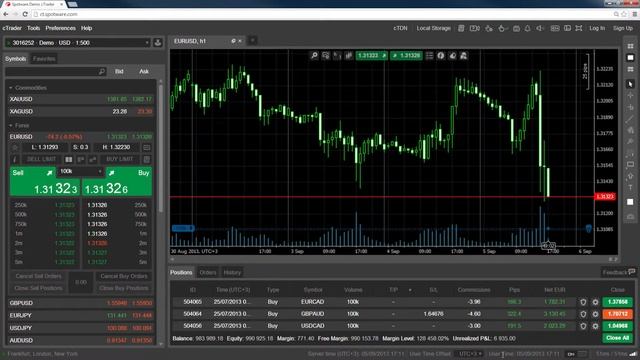Open settings gear for USDCAD position
This screenshot has height=360, width=640.
tap(595, 326)
